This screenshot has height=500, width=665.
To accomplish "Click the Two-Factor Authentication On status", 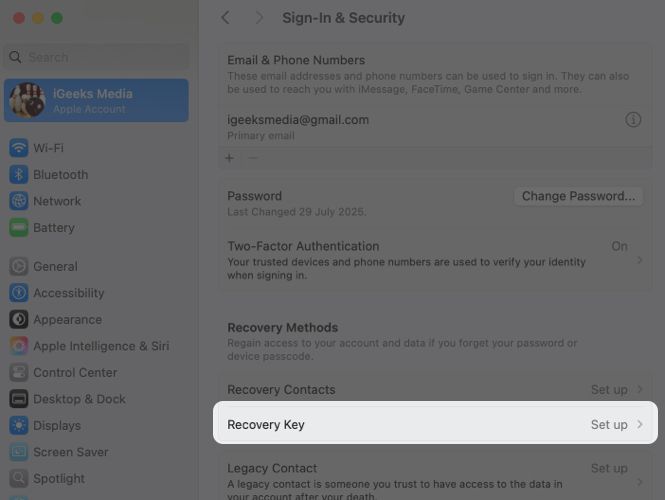I will point(619,246).
